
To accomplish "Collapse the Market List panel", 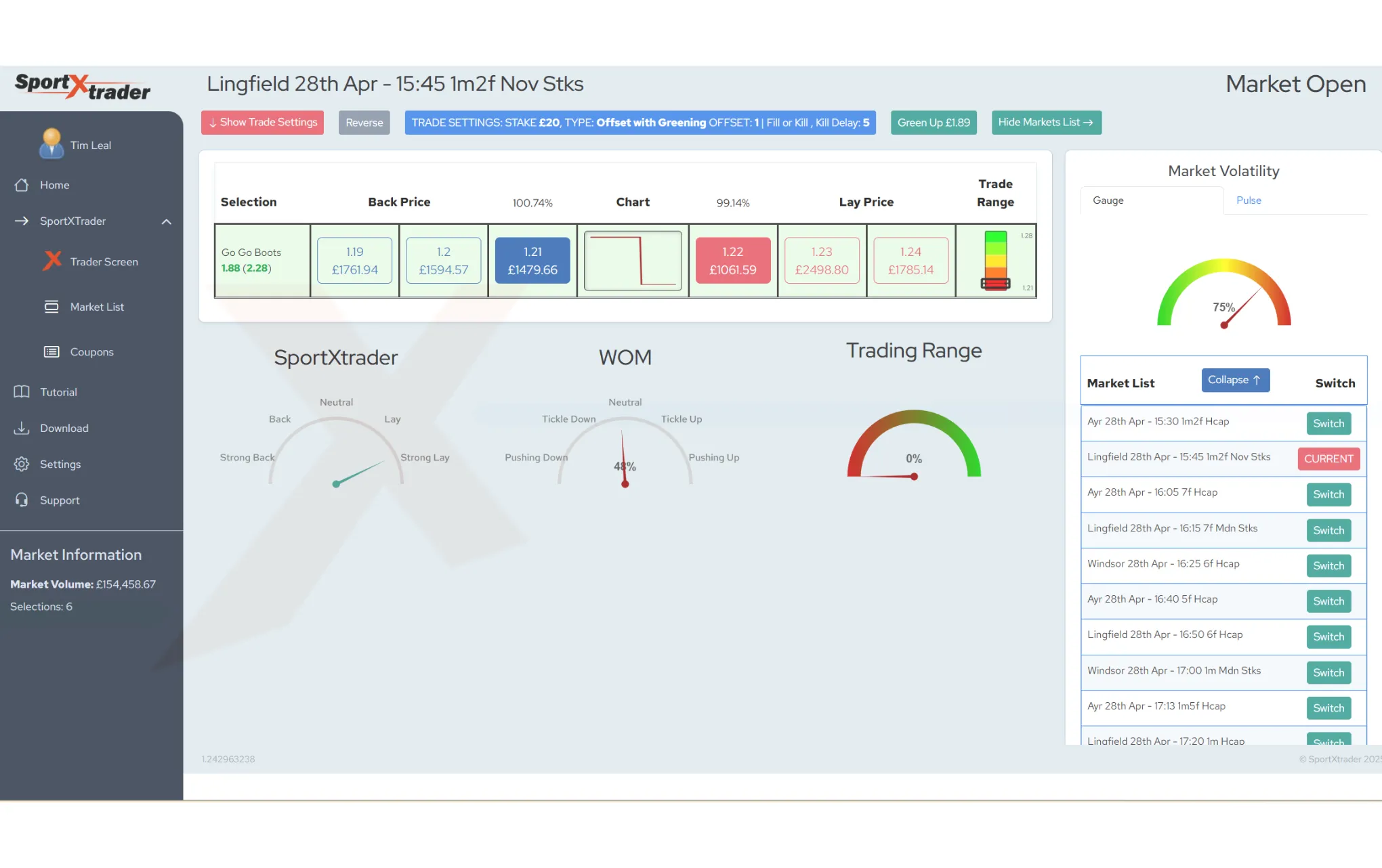I will point(1235,380).
